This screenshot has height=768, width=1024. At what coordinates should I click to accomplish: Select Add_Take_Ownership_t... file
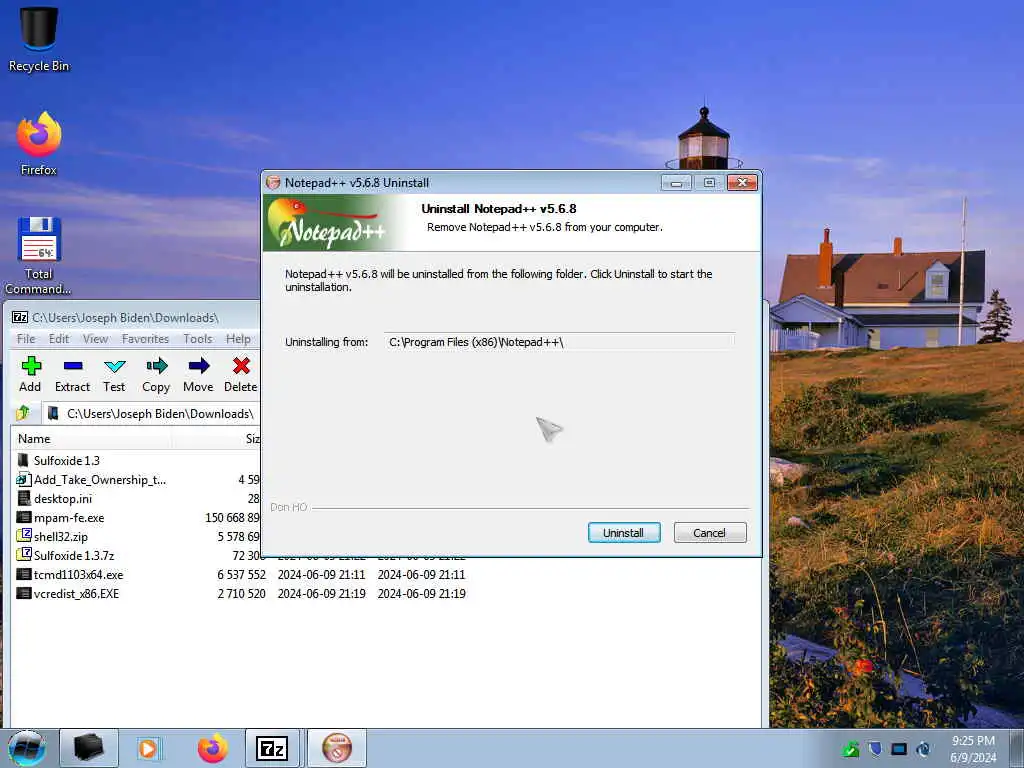coord(99,480)
